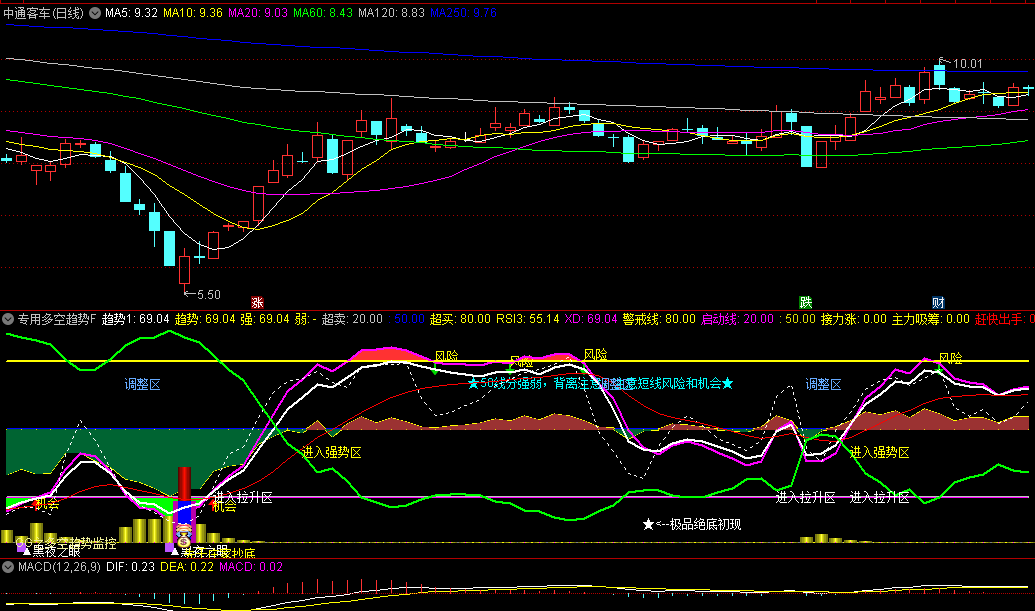1035x611 pixels.
Task: Select the 启动线: 20.00 readout
Action: click(737, 319)
